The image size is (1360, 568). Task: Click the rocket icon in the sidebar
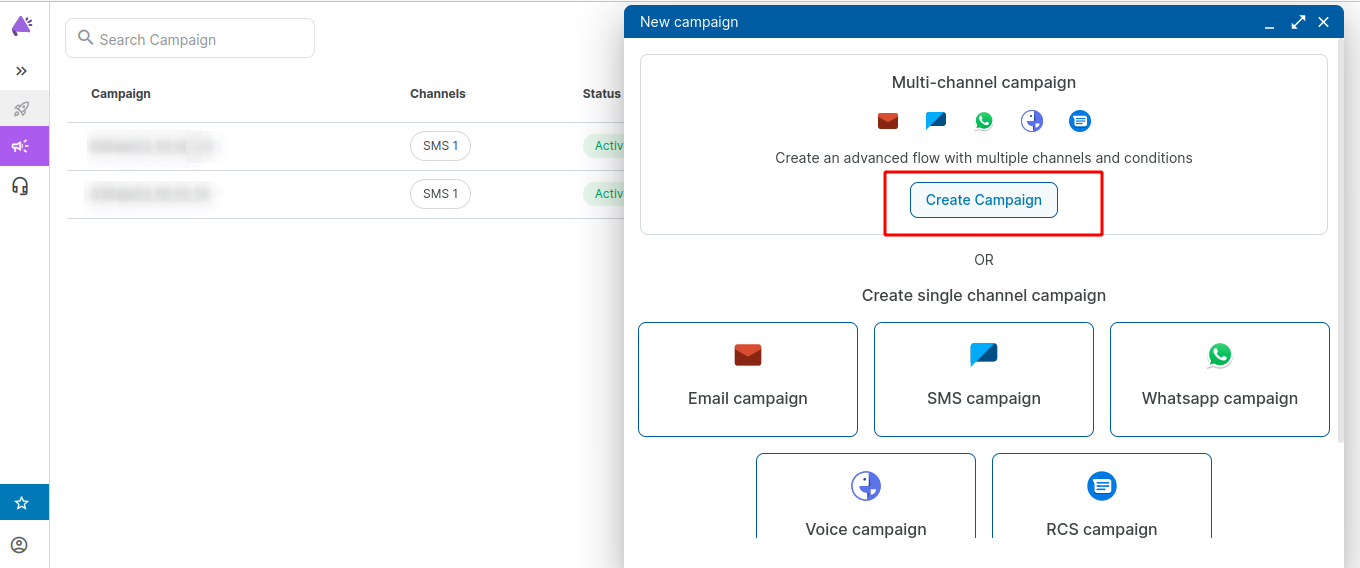coord(21,109)
